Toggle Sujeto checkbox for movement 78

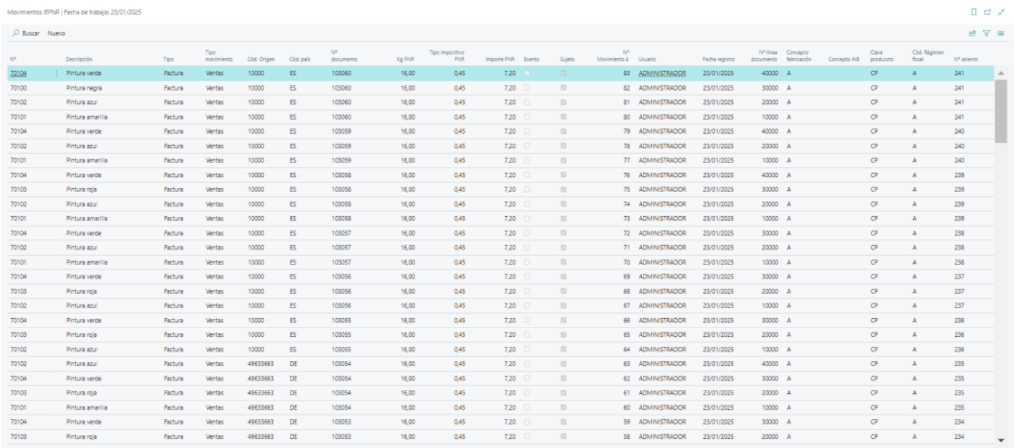pos(563,146)
